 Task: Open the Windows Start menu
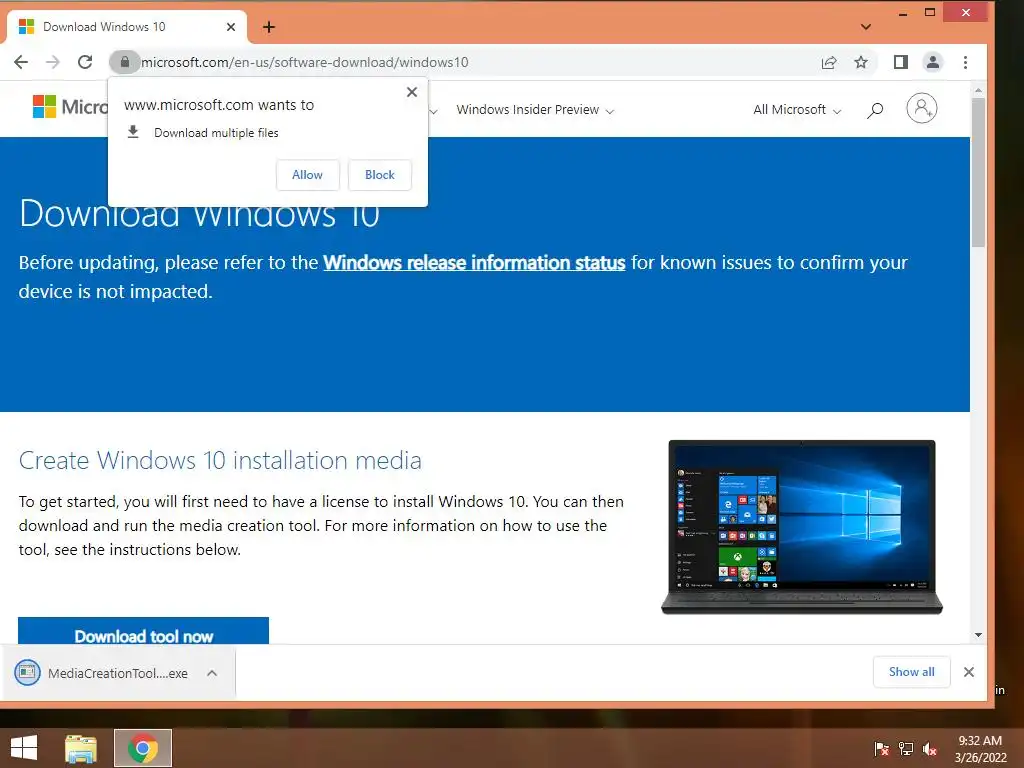click(24, 748)
